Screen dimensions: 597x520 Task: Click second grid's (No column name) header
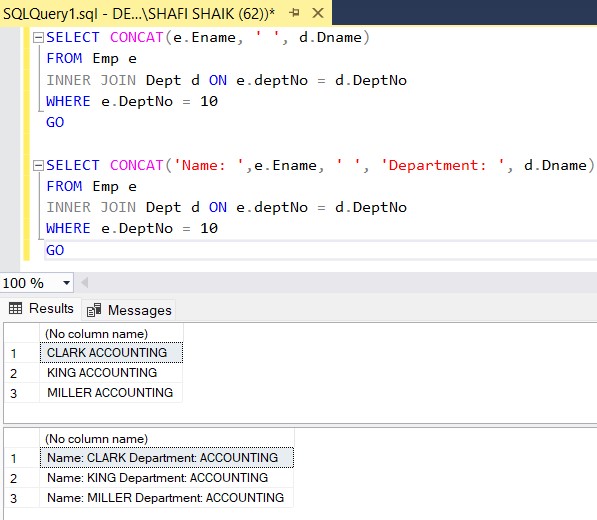(167, 439)
